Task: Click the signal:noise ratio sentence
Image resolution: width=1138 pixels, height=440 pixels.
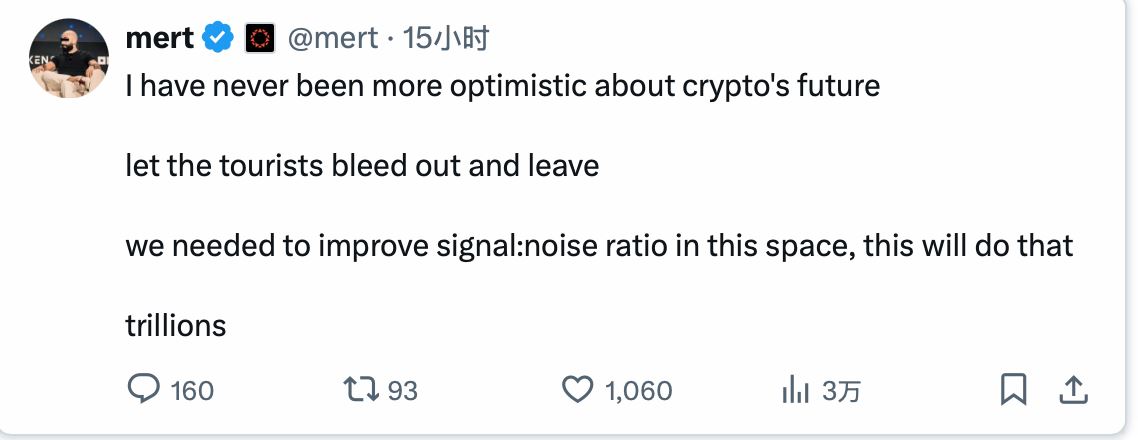Action: pos(599,245)
